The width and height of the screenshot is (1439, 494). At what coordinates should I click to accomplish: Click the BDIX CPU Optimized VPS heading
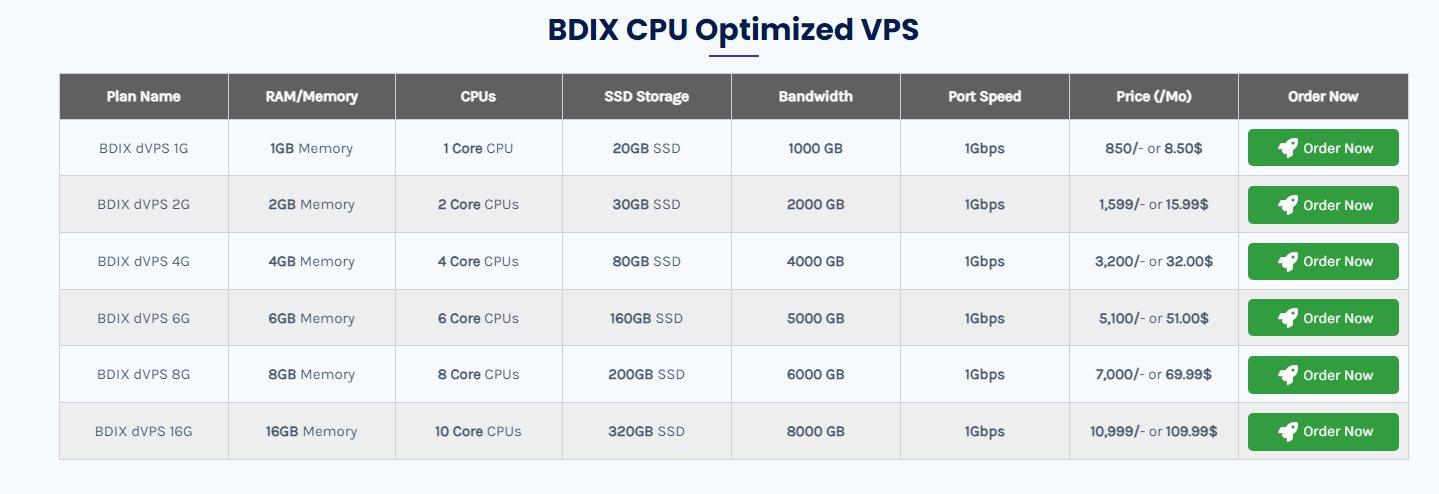click(x=733, y=30)
